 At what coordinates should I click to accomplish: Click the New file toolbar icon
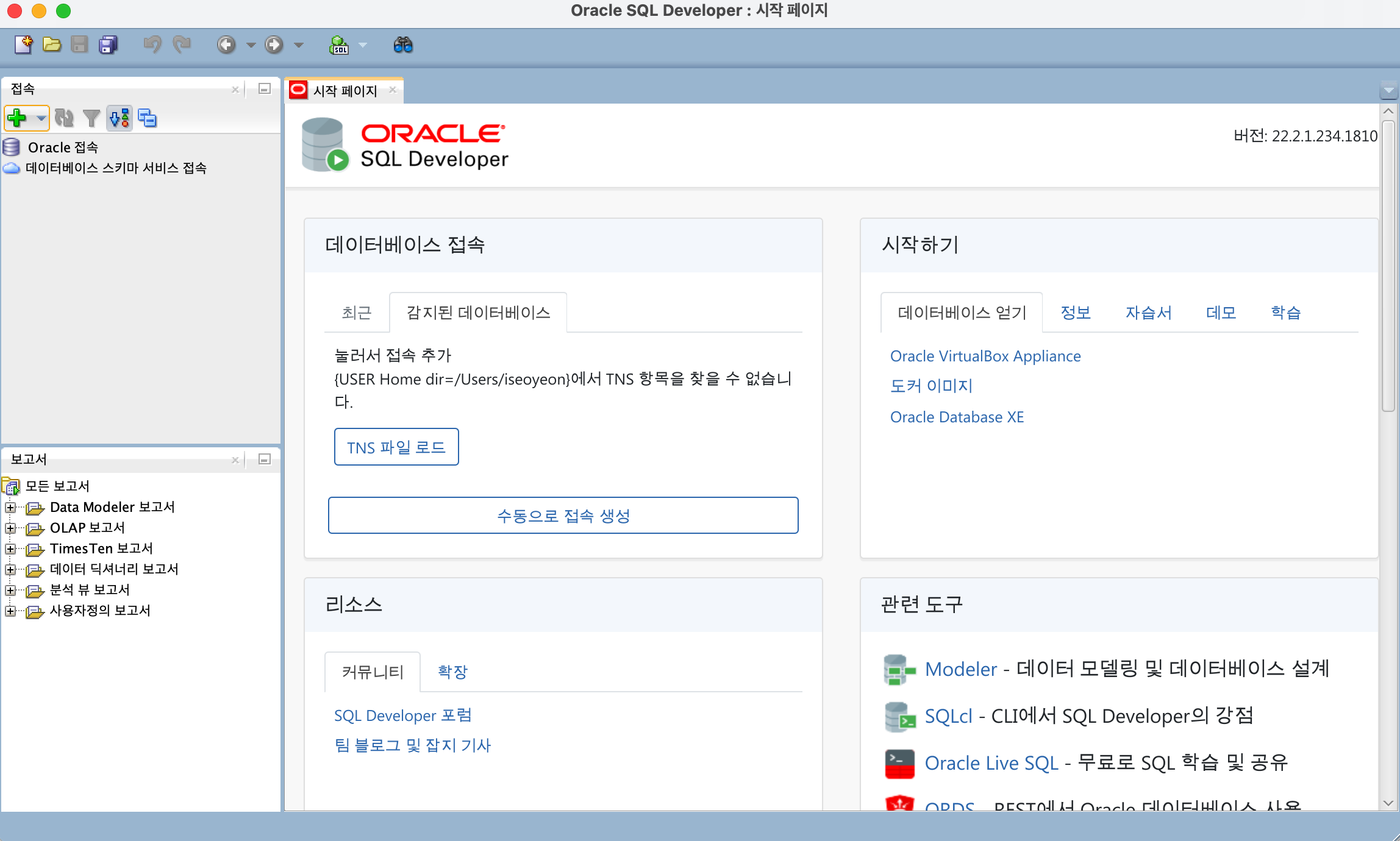coord(24,44)
